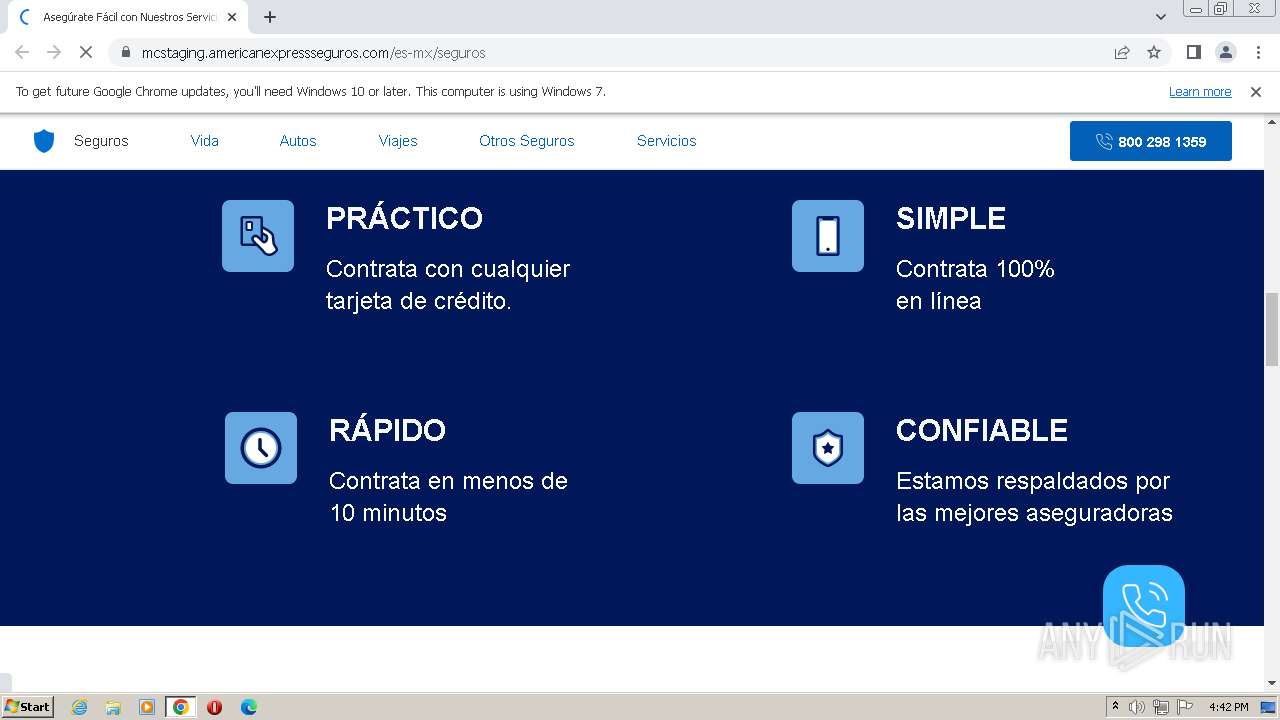
Task: Open the Autos menu item
Action: 298,141
